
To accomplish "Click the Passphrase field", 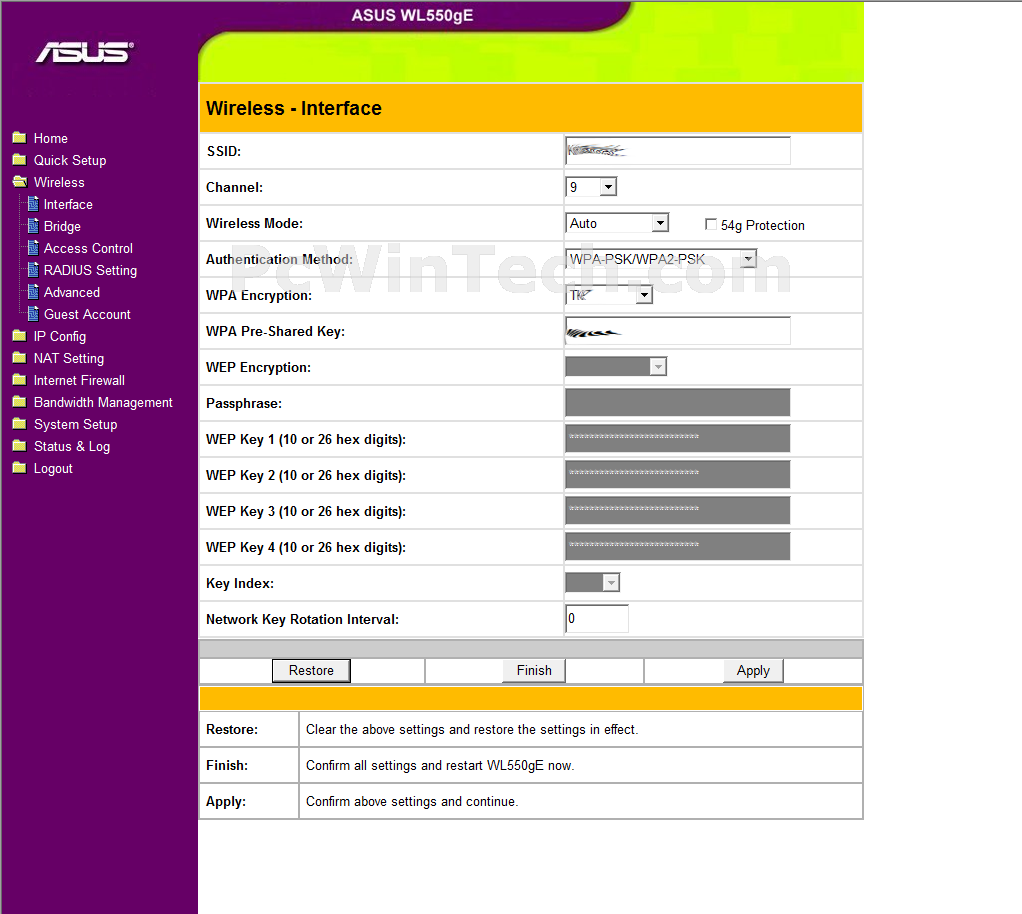I will click(678, 402).
